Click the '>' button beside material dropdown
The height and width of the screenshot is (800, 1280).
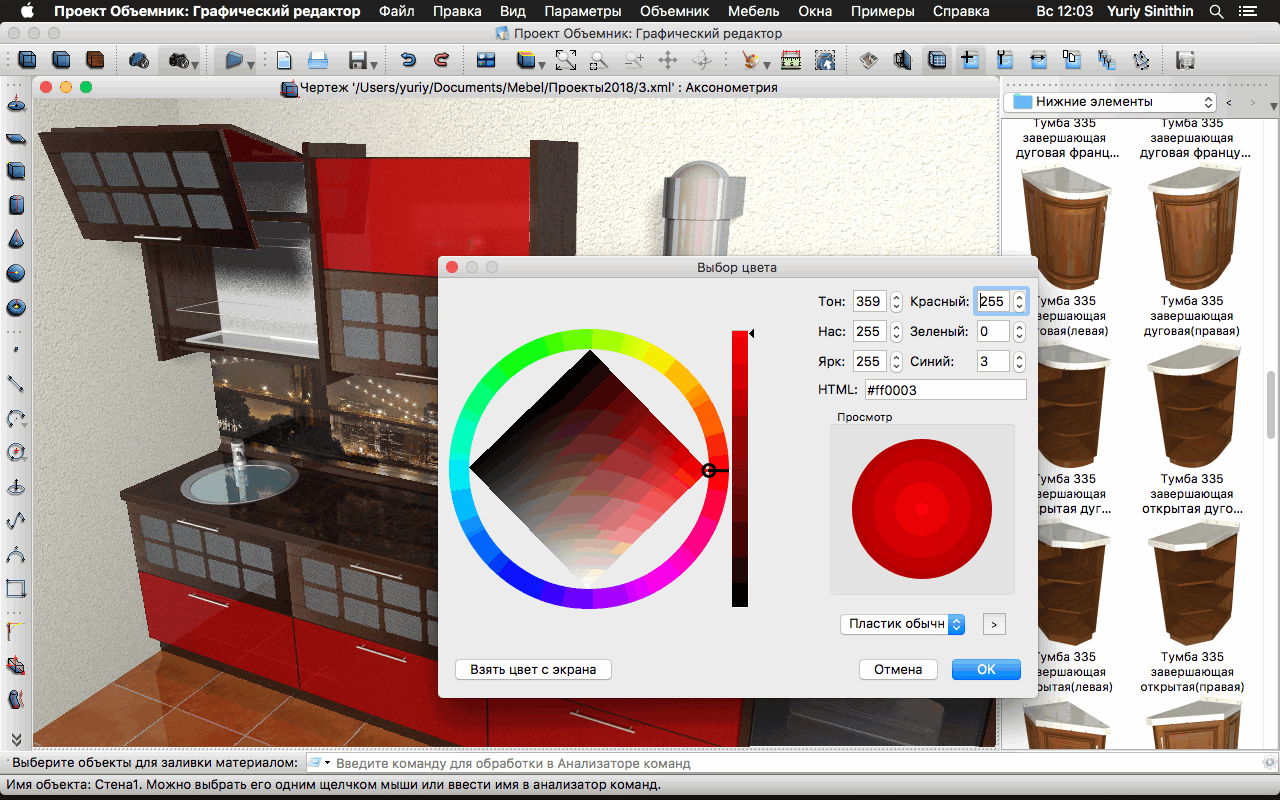993,624
